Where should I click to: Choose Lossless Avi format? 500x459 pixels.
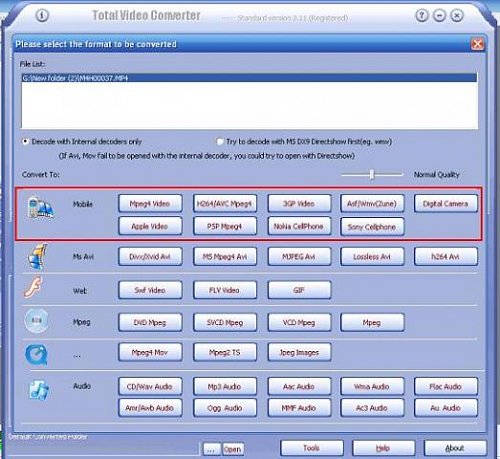[372, 257]
